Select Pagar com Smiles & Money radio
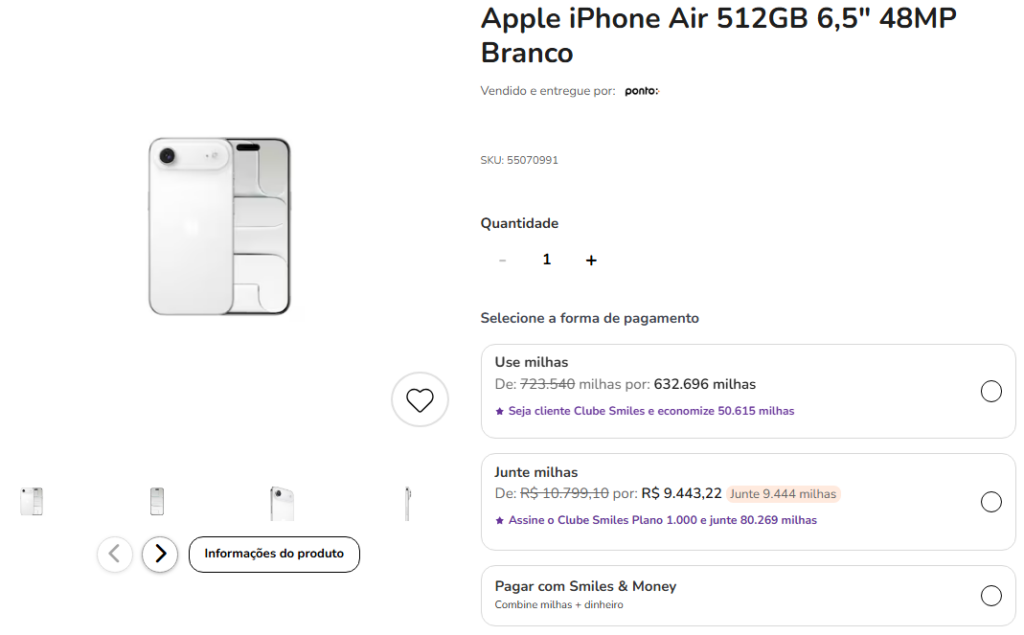This screenshot has width=1024, height=635. click(991, 596)
